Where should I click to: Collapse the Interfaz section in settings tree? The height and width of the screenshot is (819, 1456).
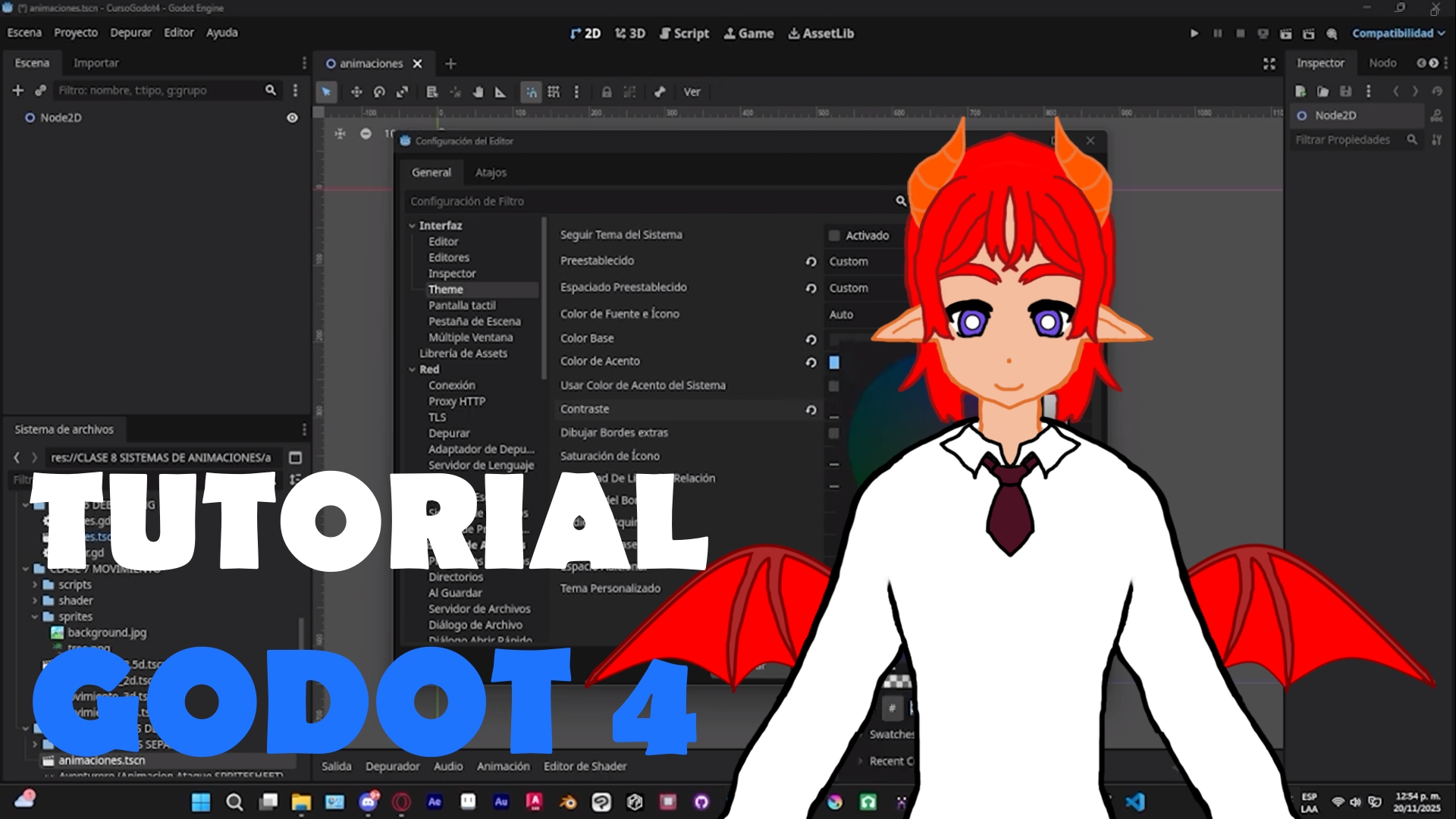(413, 225)
